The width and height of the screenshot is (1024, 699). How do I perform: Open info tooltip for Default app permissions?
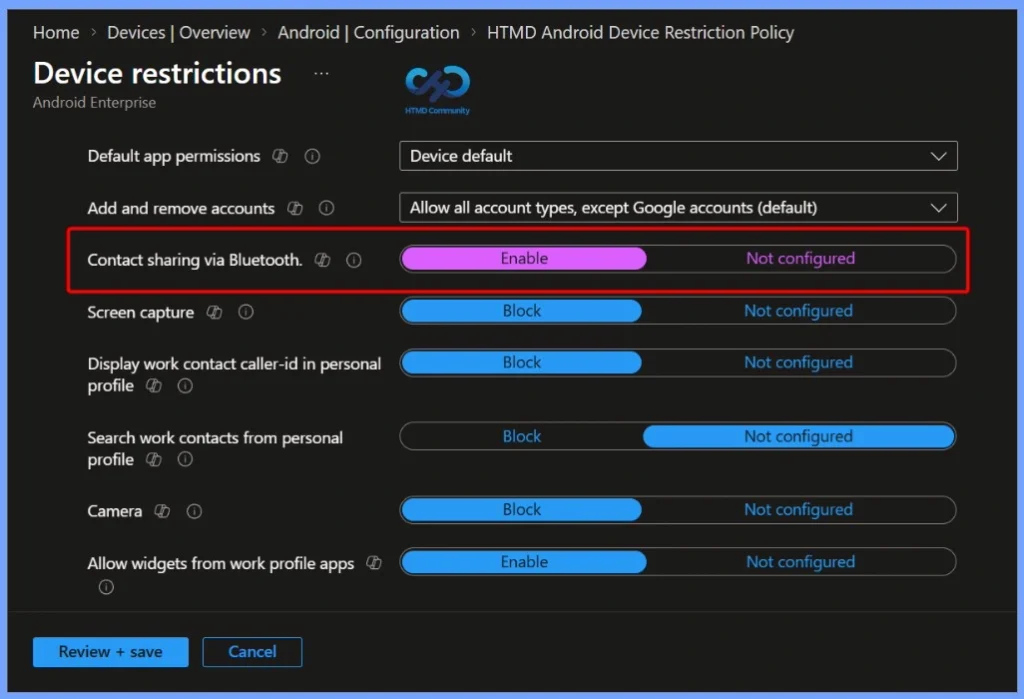coord(312,156)
